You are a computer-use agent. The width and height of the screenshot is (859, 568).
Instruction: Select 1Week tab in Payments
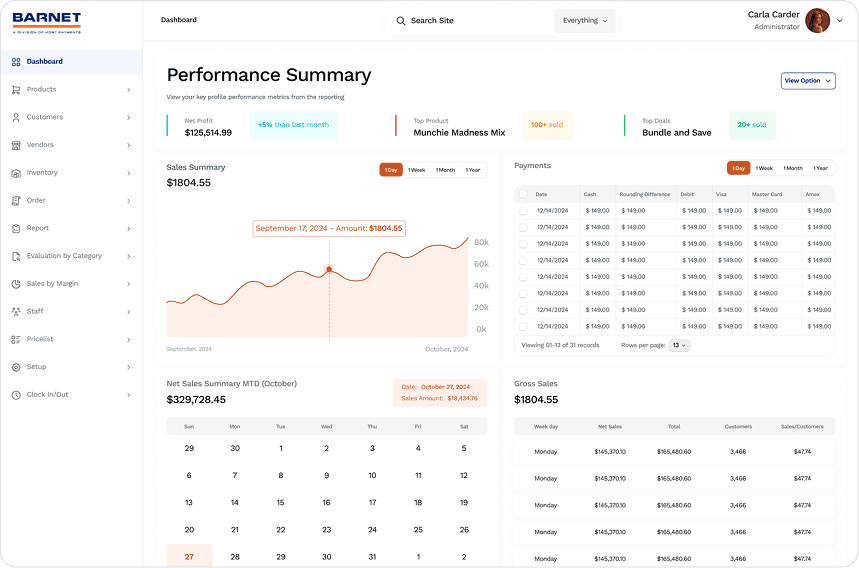(764, 168)
